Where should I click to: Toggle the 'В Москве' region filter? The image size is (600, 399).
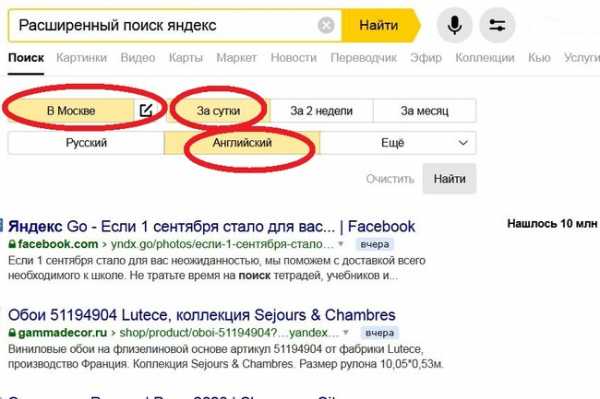tap(71, 111)
